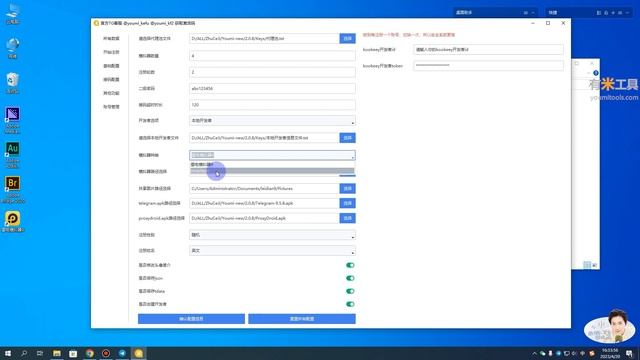Click details view icon in background window
The width and height of the screenshot is (640, 360).
click(587, 265)
